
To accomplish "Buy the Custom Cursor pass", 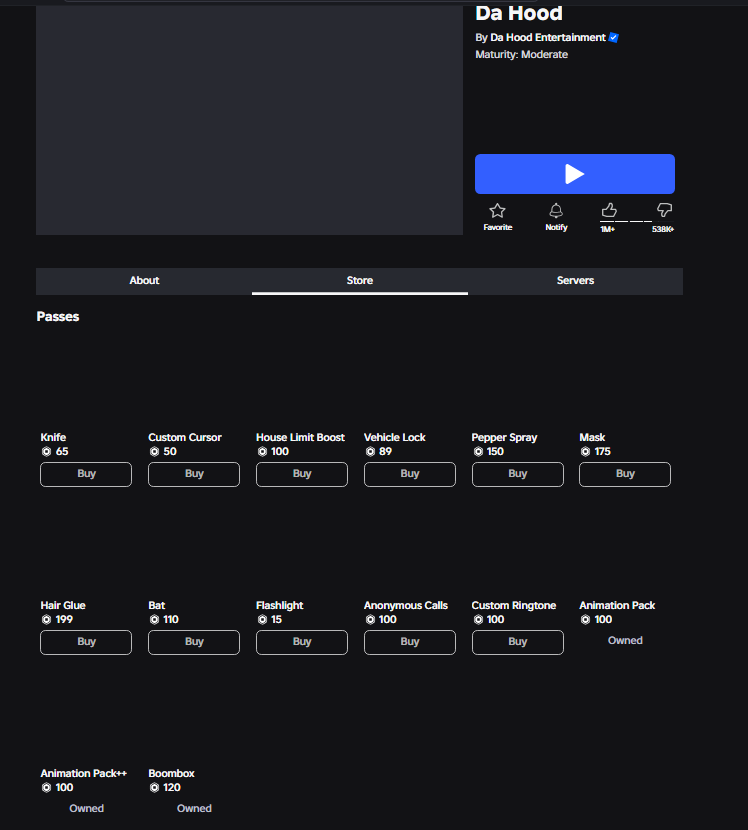I will pos(194,474).
